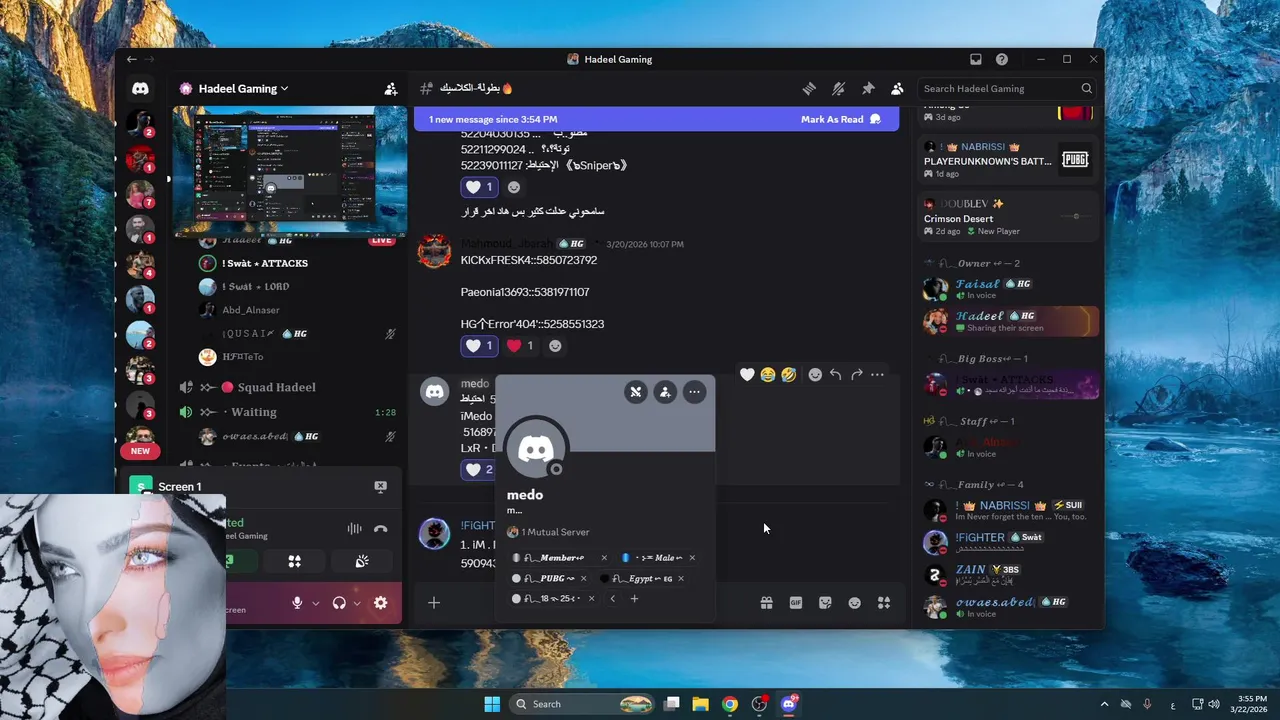
Task: Open headphone output options arrow
Action: coord(357,603)
